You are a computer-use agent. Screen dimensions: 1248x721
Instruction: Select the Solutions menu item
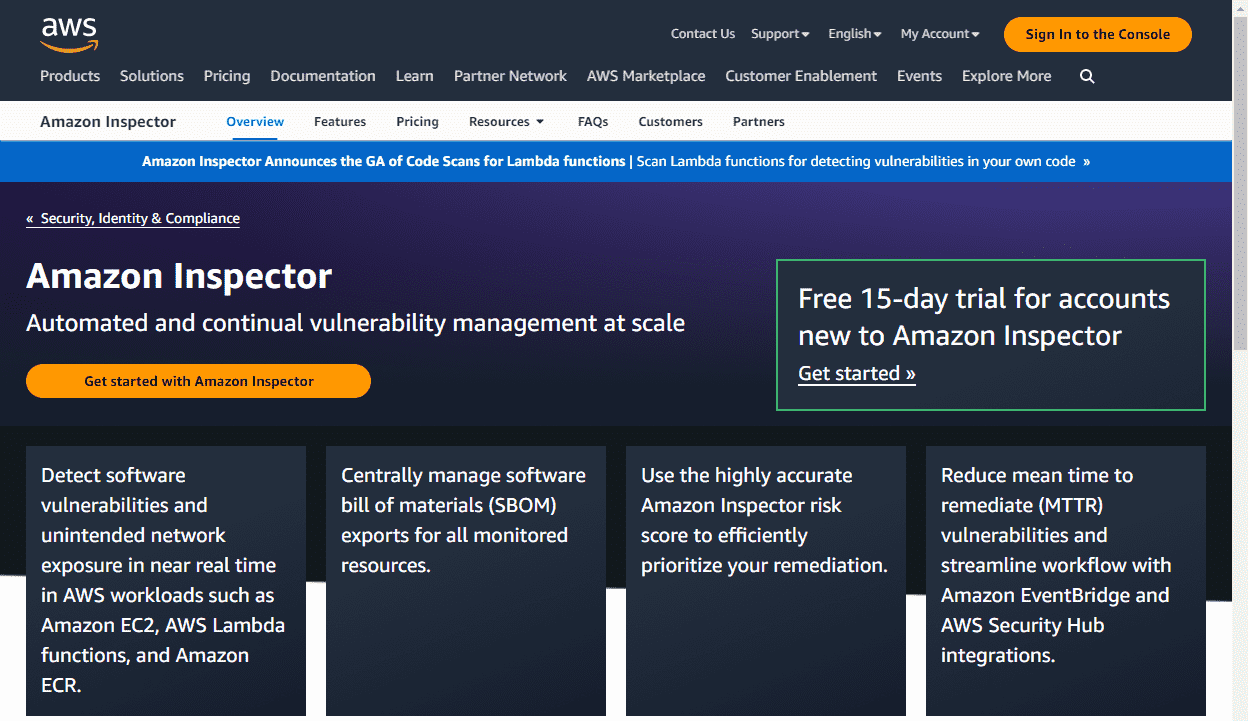151,76
